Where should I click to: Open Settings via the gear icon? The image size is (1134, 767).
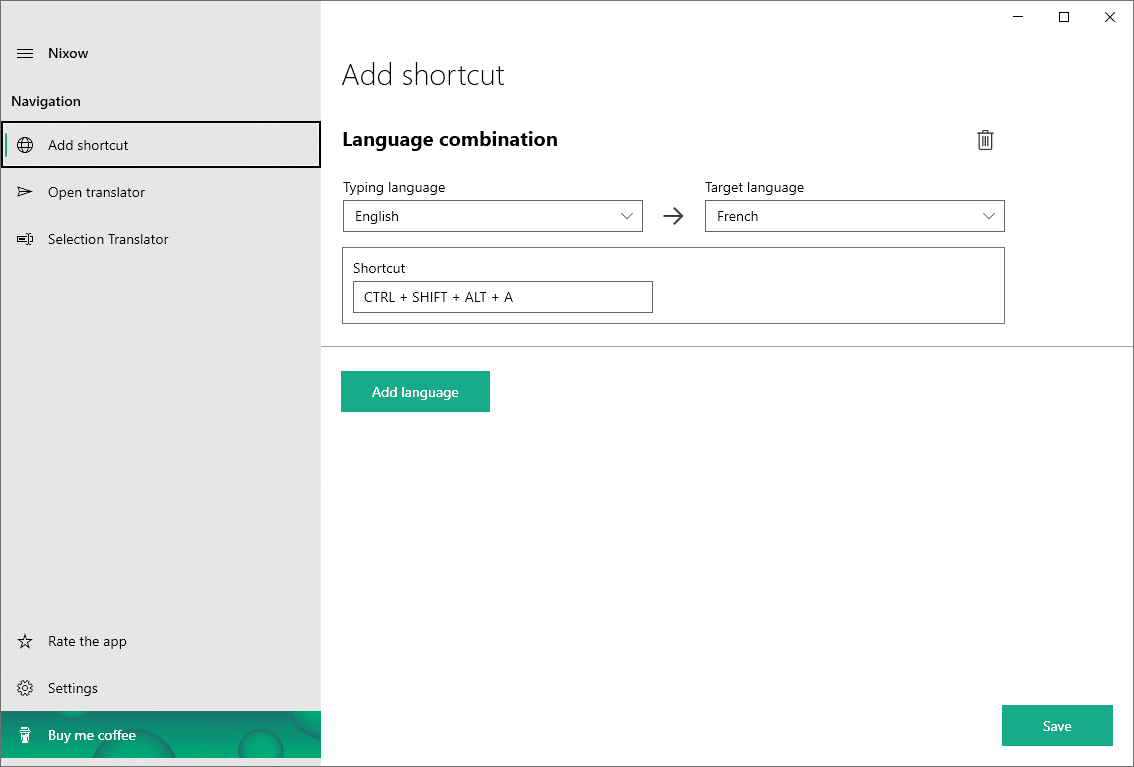click(25, 688)
